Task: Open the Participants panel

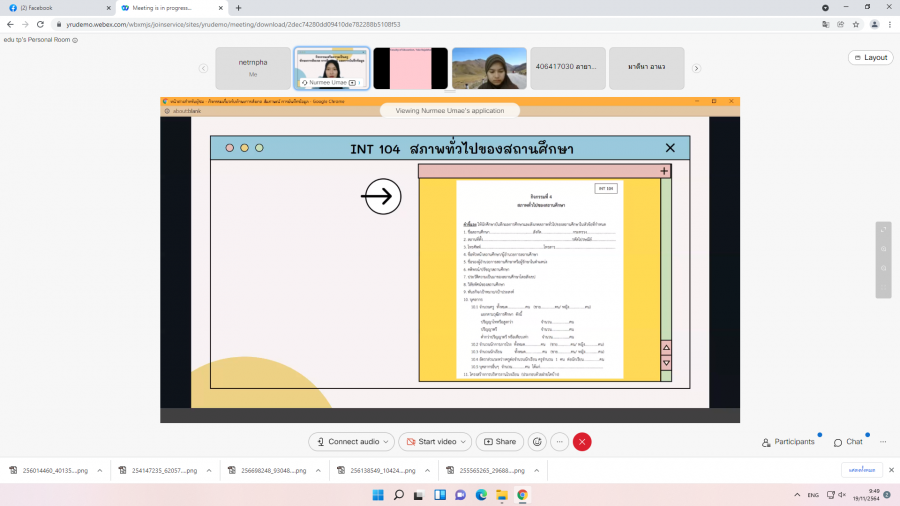Action: click(x=788, y=441)
